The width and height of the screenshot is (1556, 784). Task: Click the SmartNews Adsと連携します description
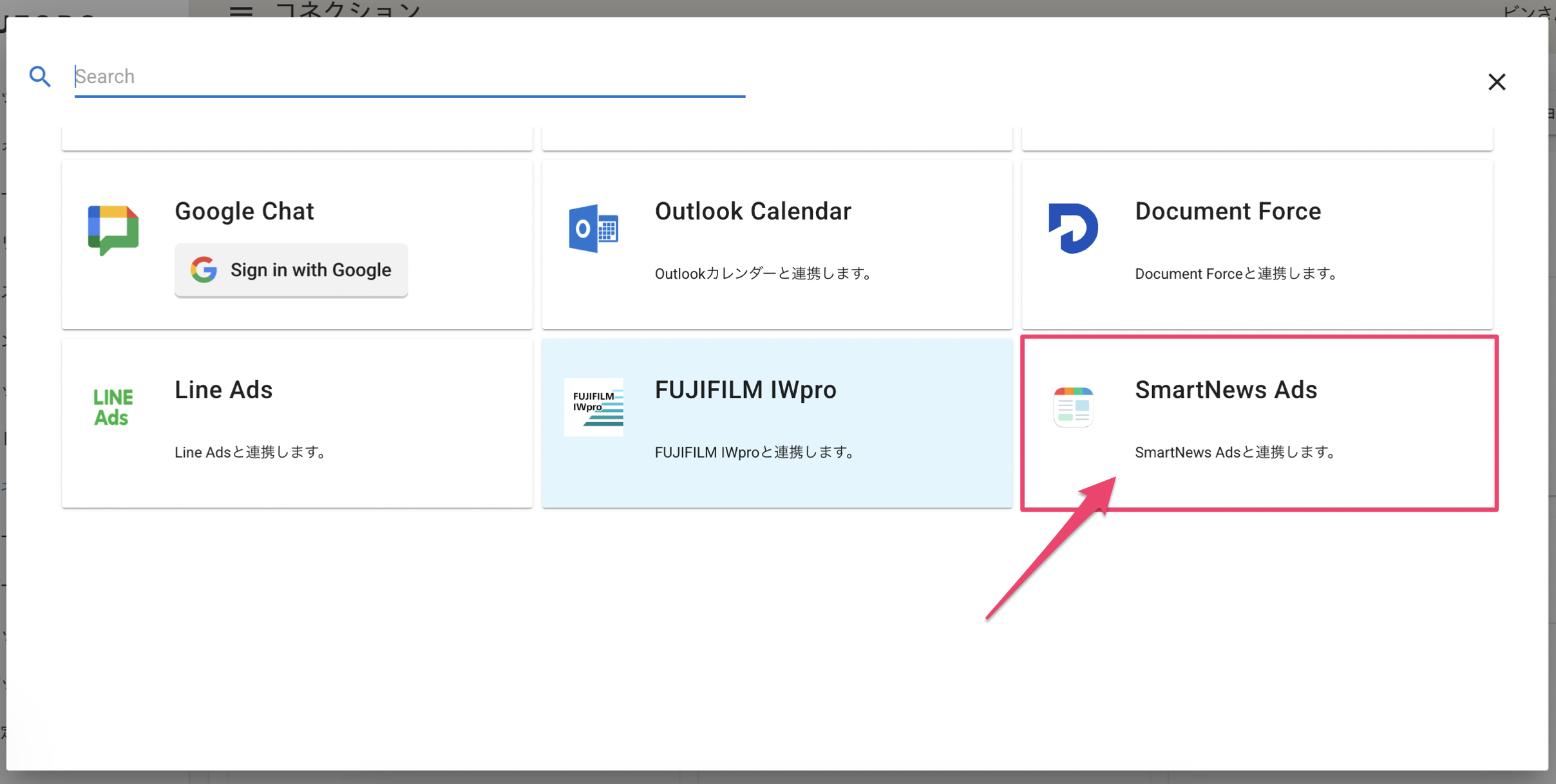1237,452
